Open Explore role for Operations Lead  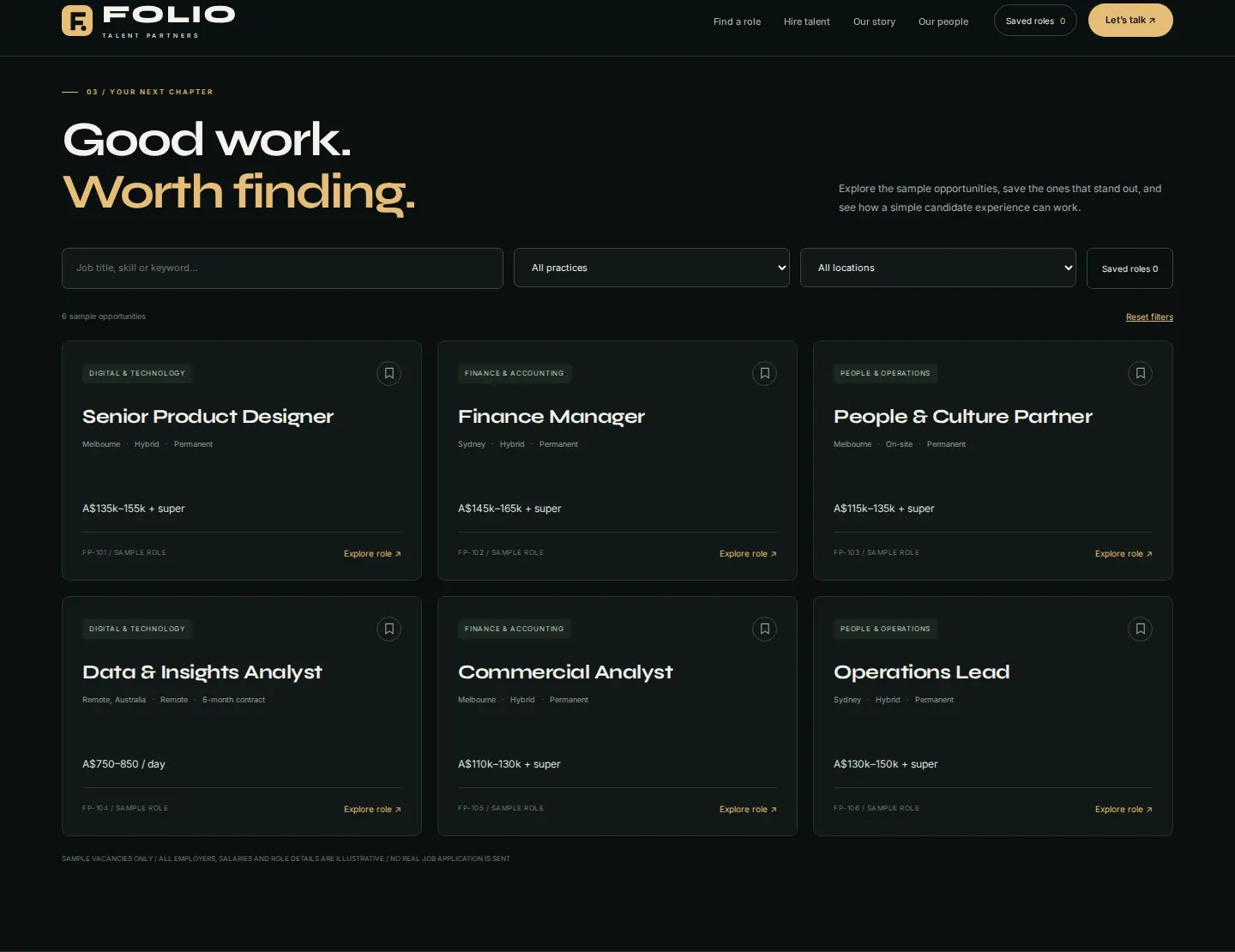coord(1124,810)
